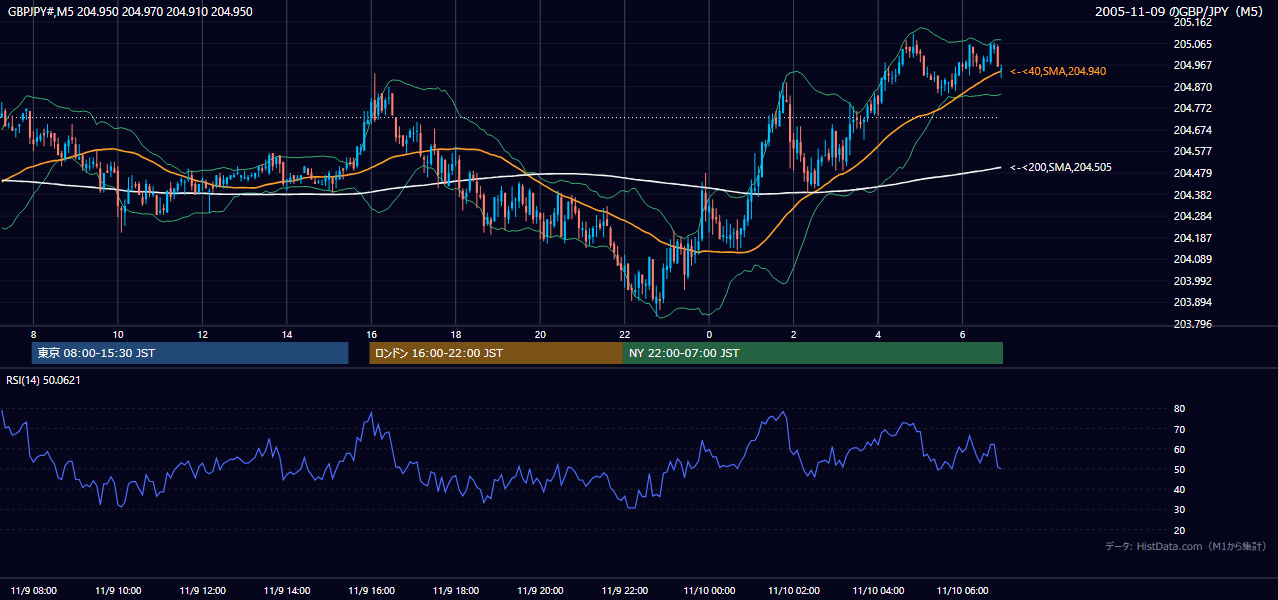The image size is (1278, 600).
Task: Click price level 204.479 on axis
Action: (x=1192, y=173)
